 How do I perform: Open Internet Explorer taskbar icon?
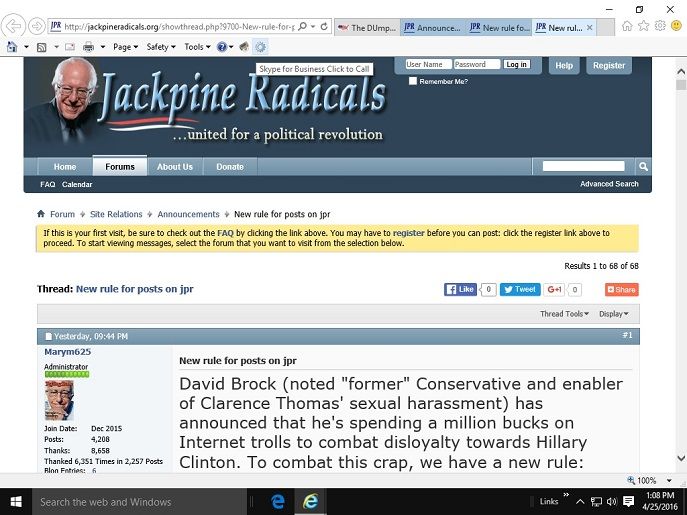click(310, 501)
